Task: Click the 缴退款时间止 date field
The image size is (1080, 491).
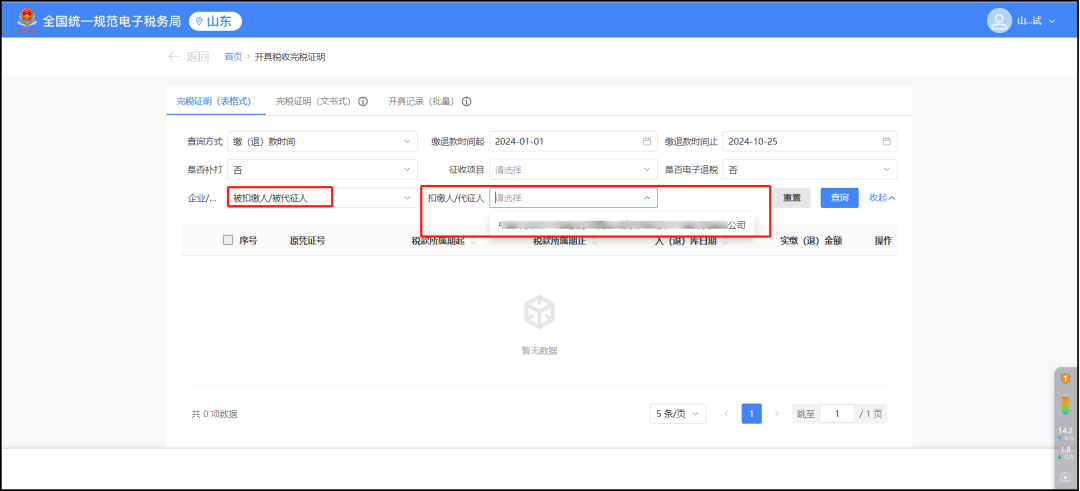Action: (x=810, y=141)
